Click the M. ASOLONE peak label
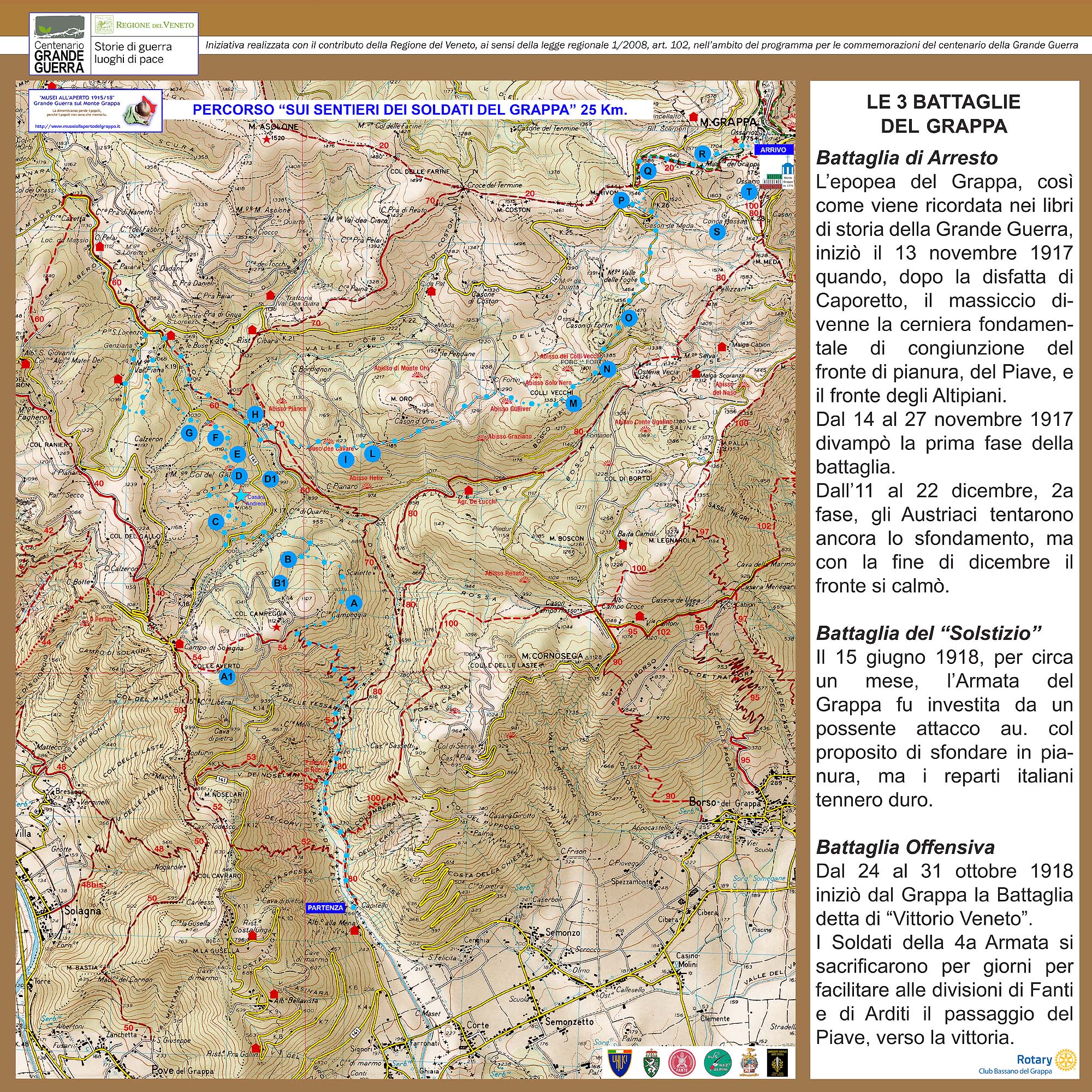Screen dimensions: 1092x1092 (273, 127)
